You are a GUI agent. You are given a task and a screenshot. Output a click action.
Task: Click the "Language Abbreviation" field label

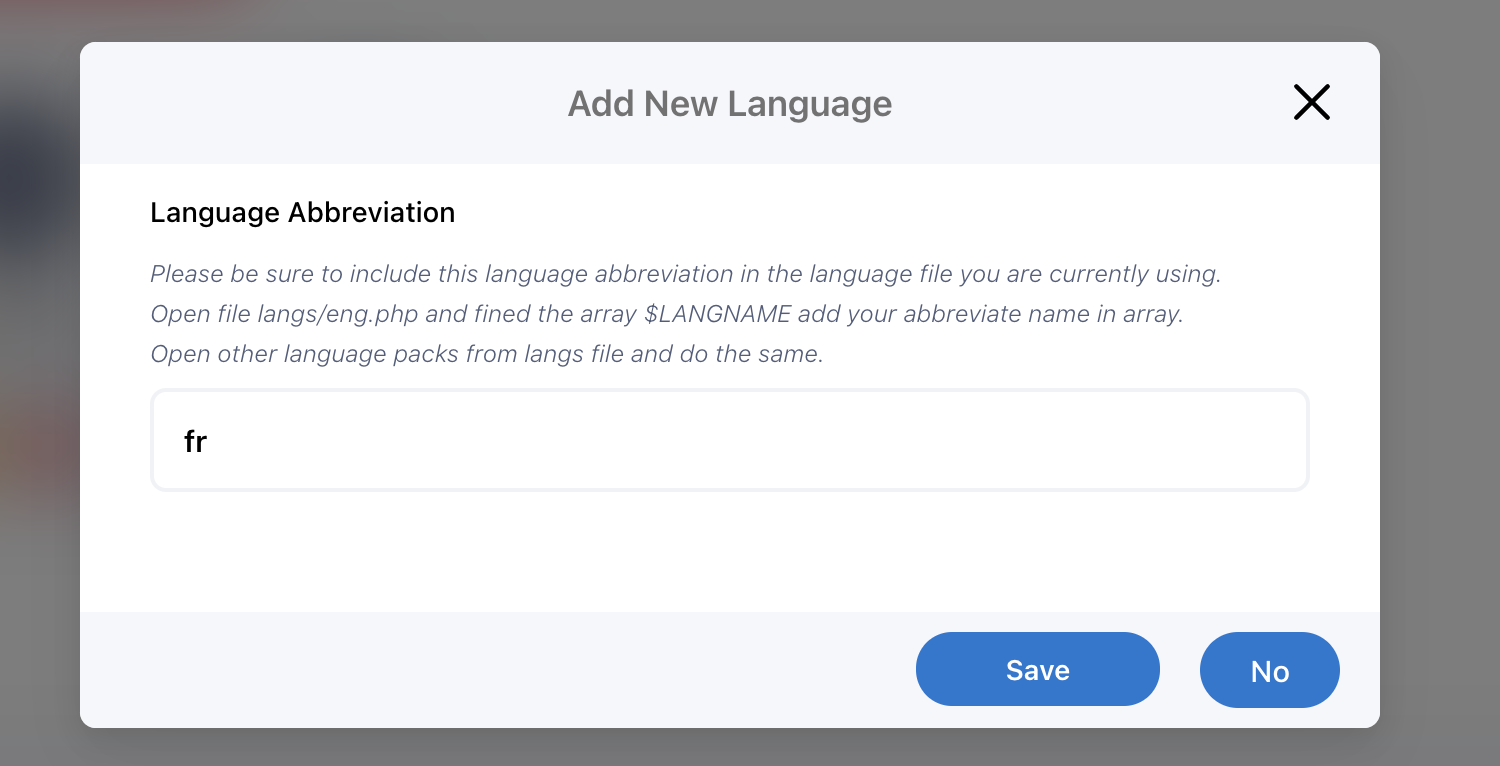pyautogui.click(x=302, y=212)
